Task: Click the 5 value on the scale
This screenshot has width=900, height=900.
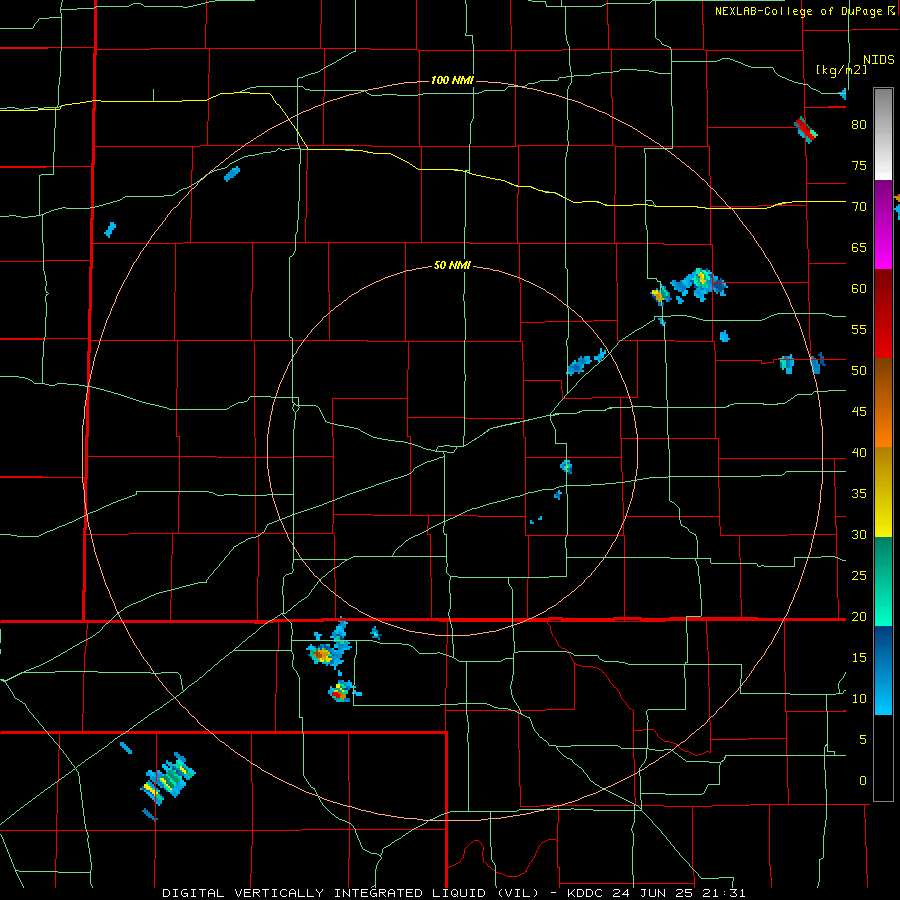Action: pos(863,740)
